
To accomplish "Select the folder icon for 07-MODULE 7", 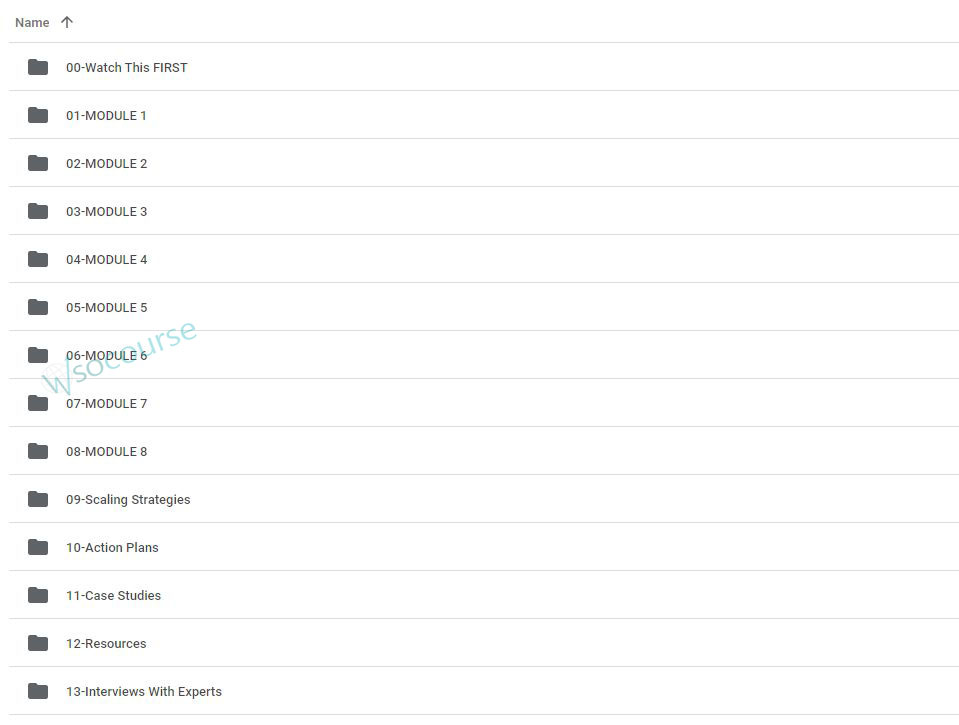I will click(38, 403).
